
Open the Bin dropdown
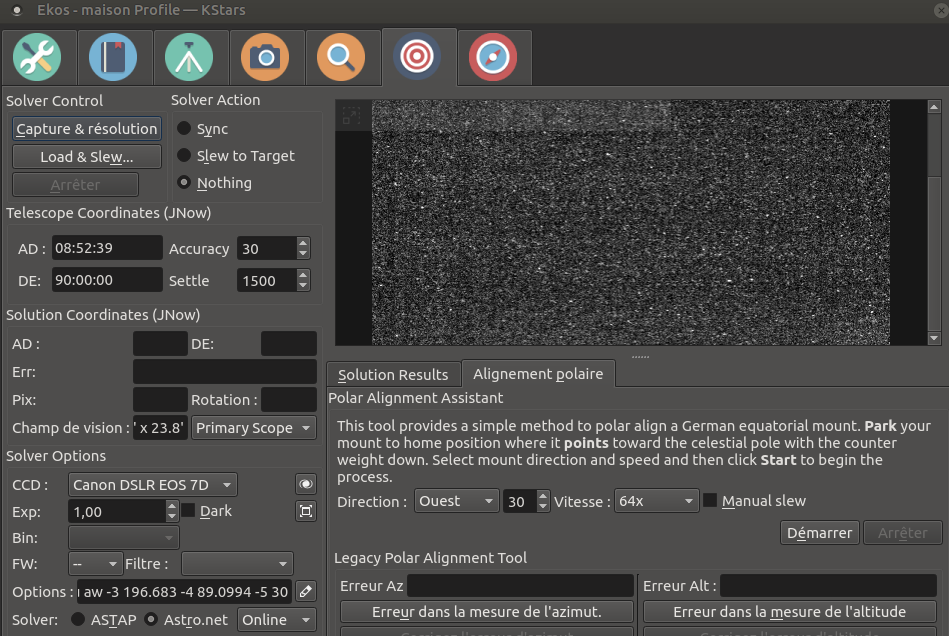point(123,537)
